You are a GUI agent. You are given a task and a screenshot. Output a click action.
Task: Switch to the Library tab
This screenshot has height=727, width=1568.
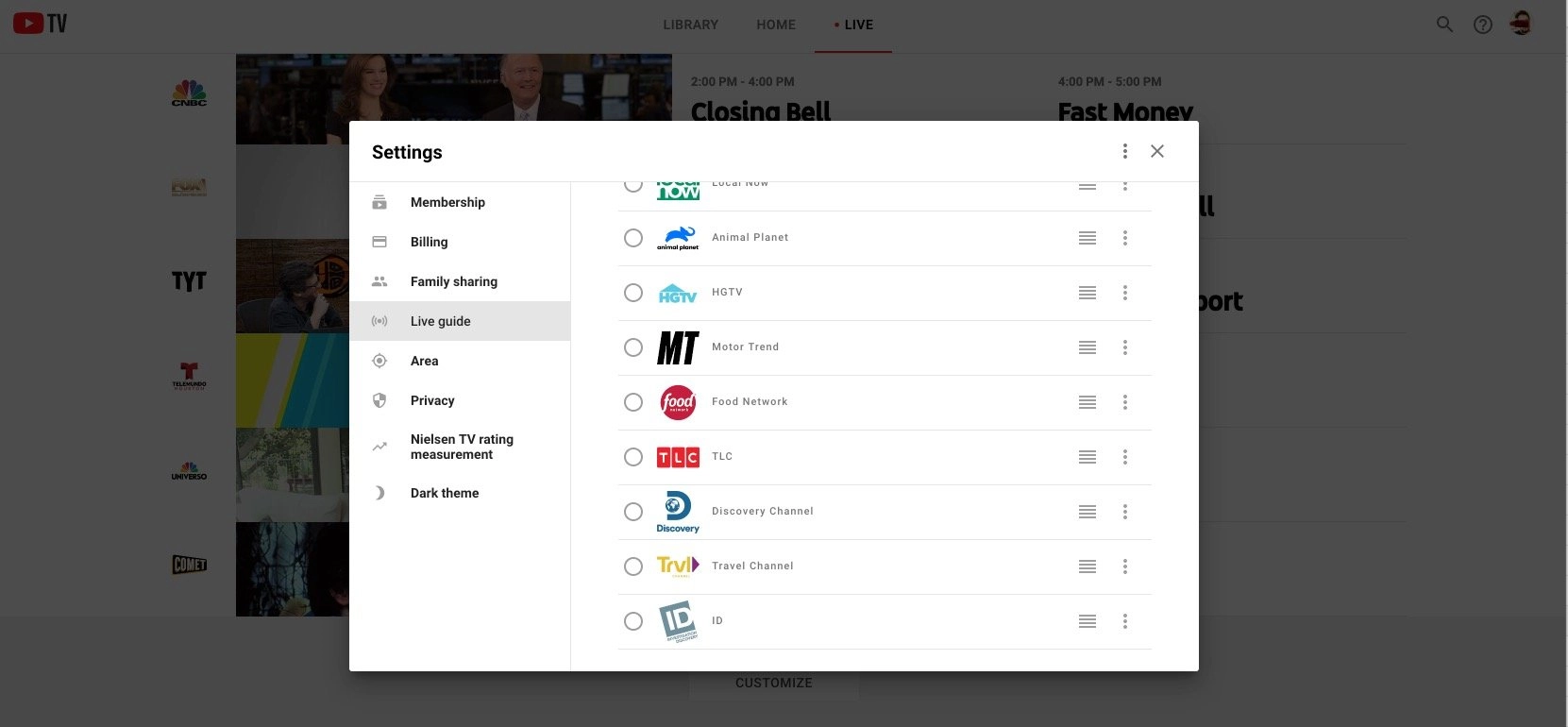click(690, 25)
